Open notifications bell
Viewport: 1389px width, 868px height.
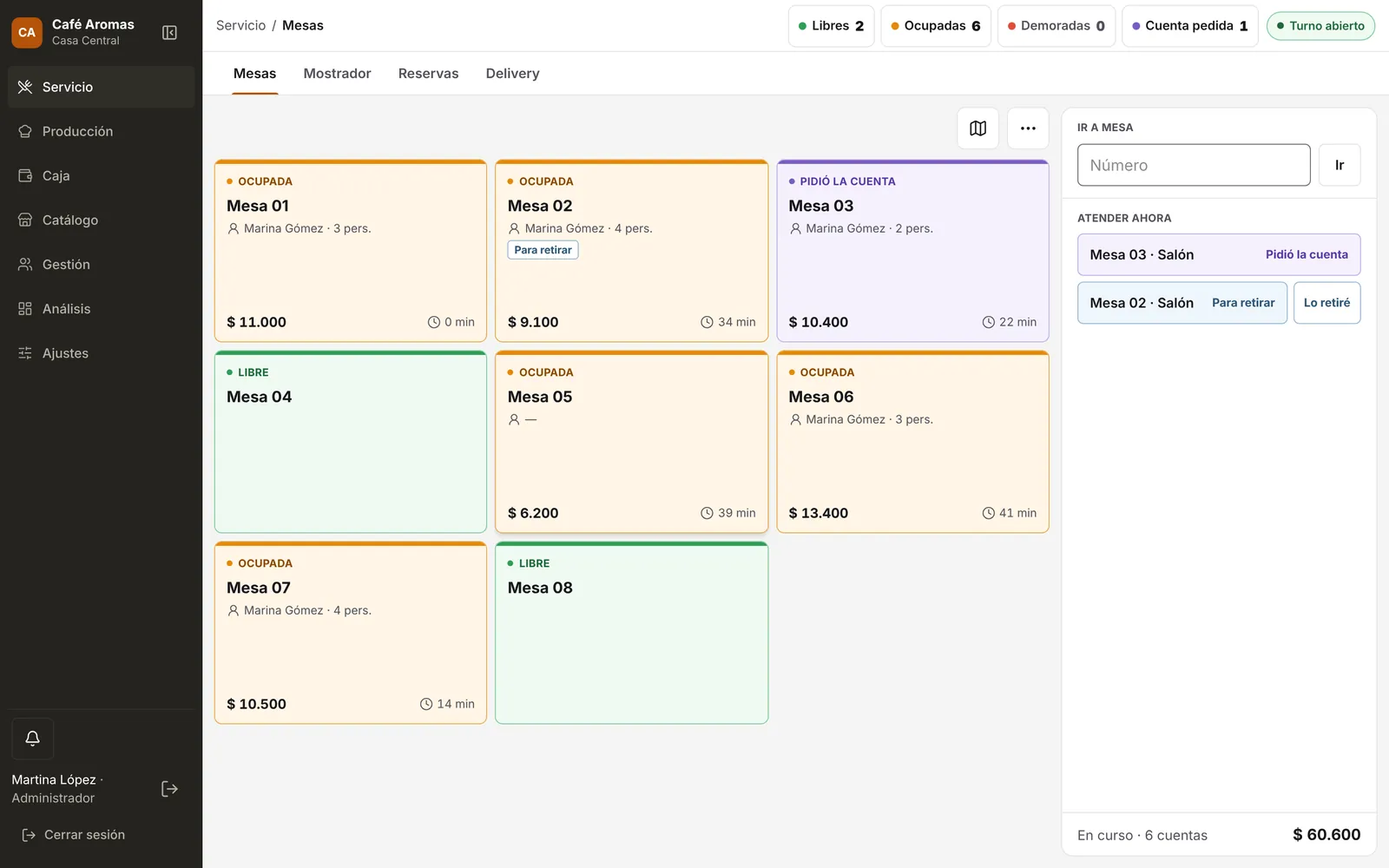32,739
